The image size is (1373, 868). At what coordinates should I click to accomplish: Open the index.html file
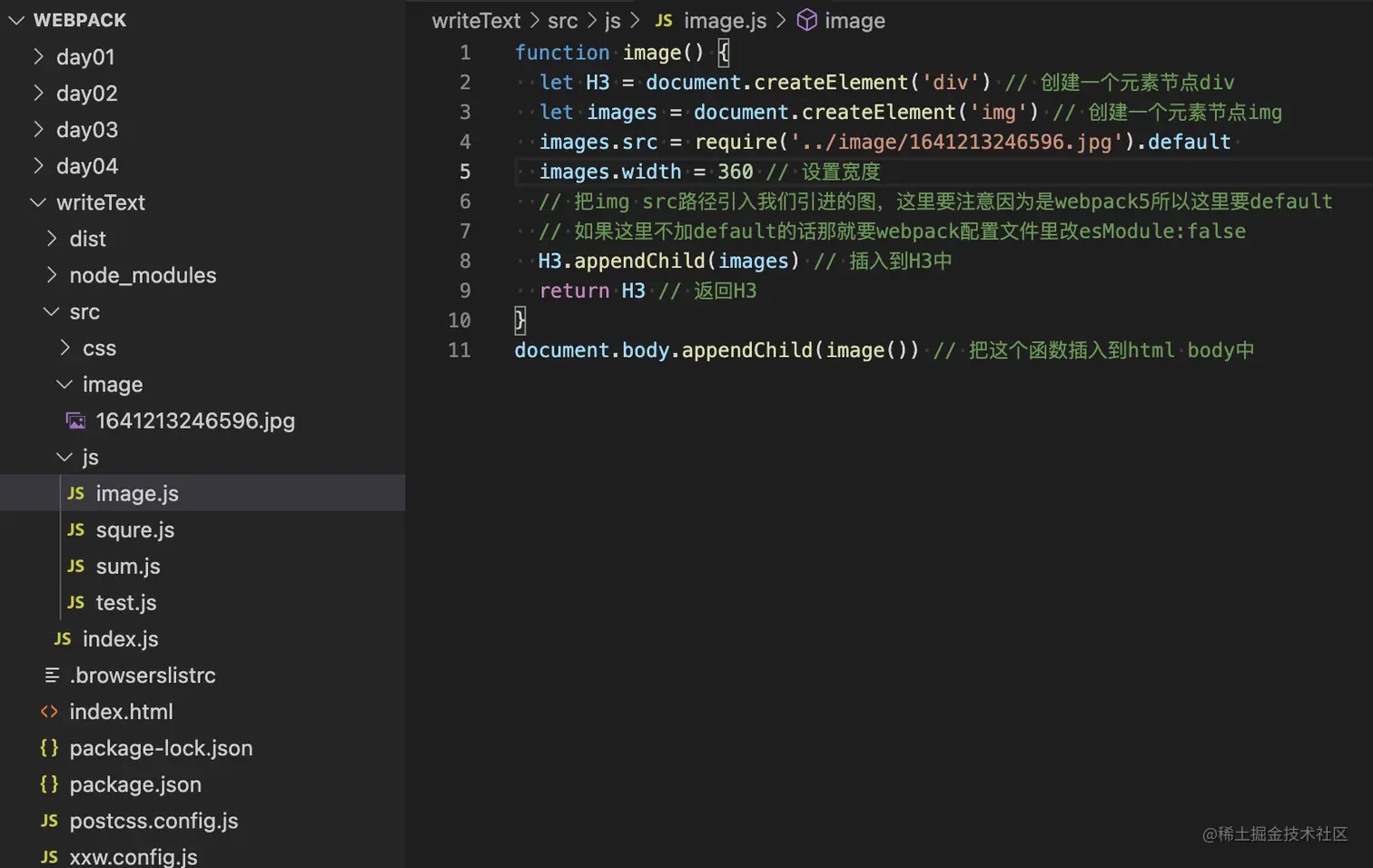pos(122,711)
